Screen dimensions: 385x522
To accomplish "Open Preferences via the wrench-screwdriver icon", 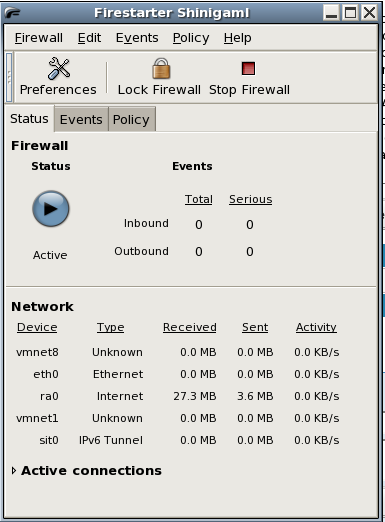I will click(59, 68).
